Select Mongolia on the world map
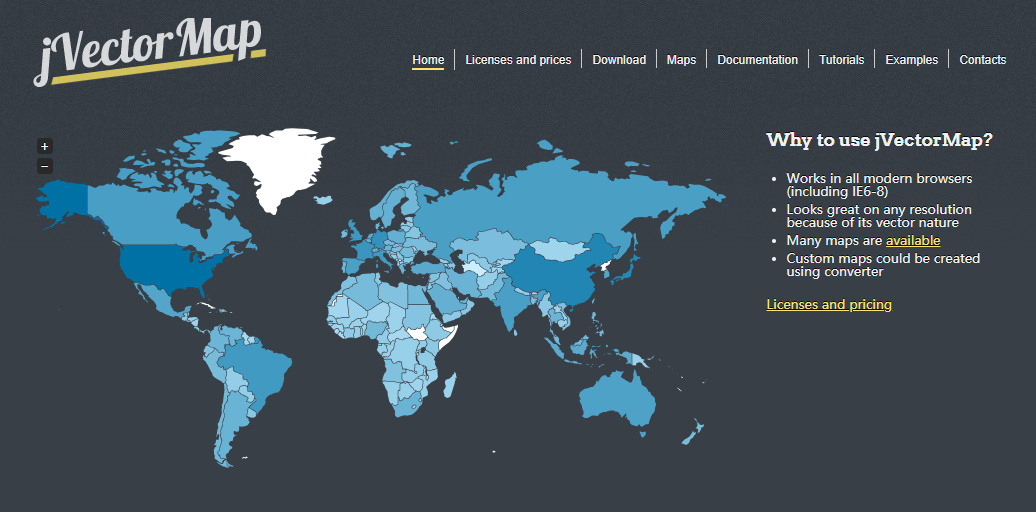 (558, 250)
